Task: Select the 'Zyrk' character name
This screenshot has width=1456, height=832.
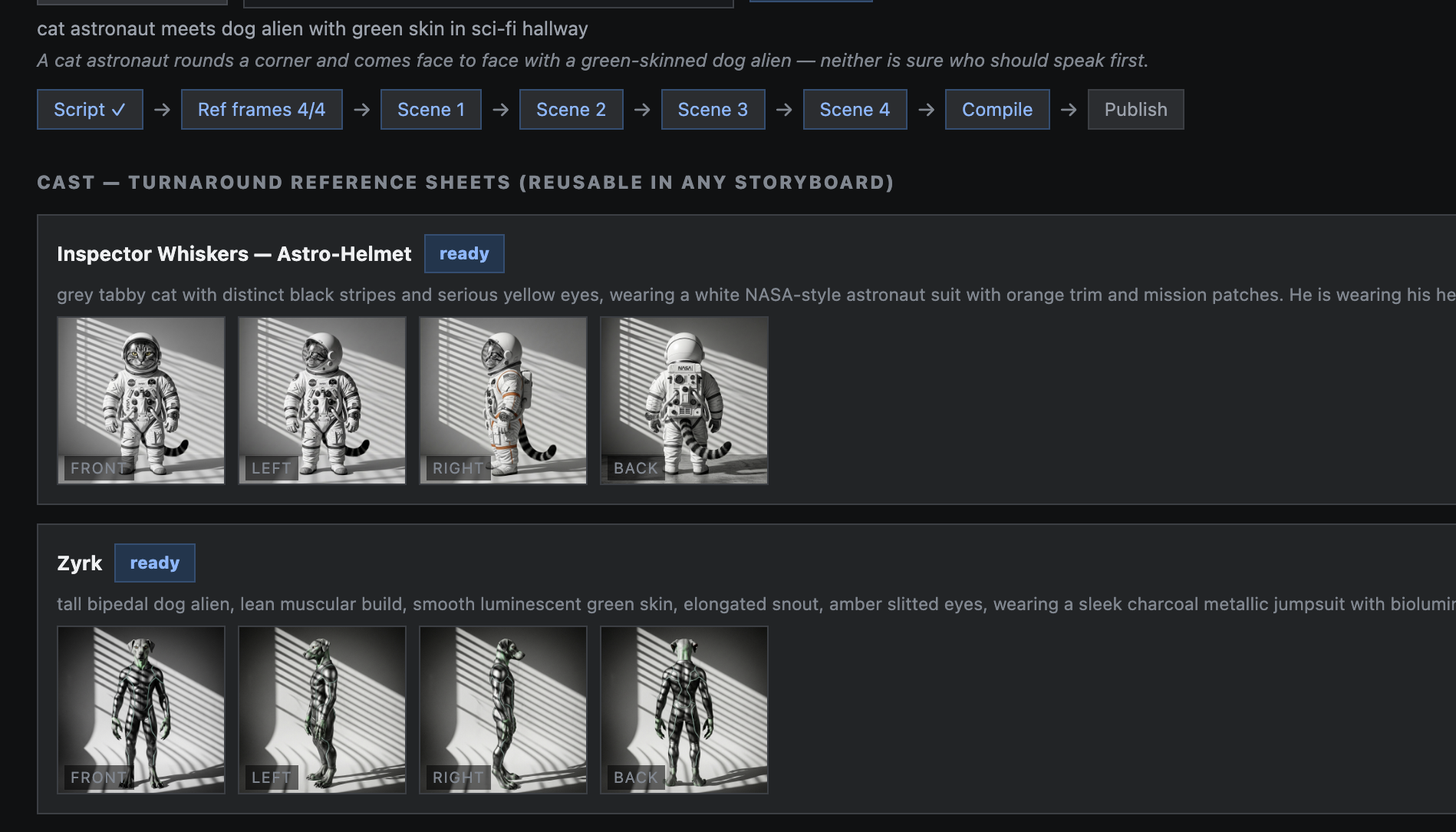Action: coord(80,563)
